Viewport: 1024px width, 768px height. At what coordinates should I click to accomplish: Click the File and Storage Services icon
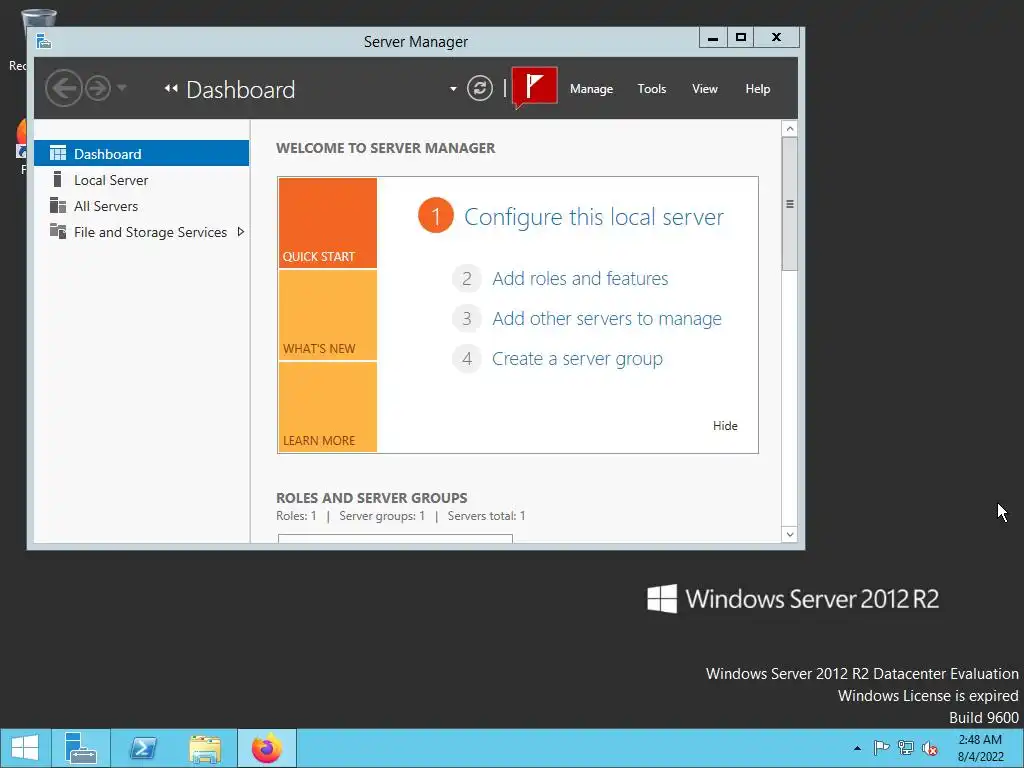tap(58, 231)
